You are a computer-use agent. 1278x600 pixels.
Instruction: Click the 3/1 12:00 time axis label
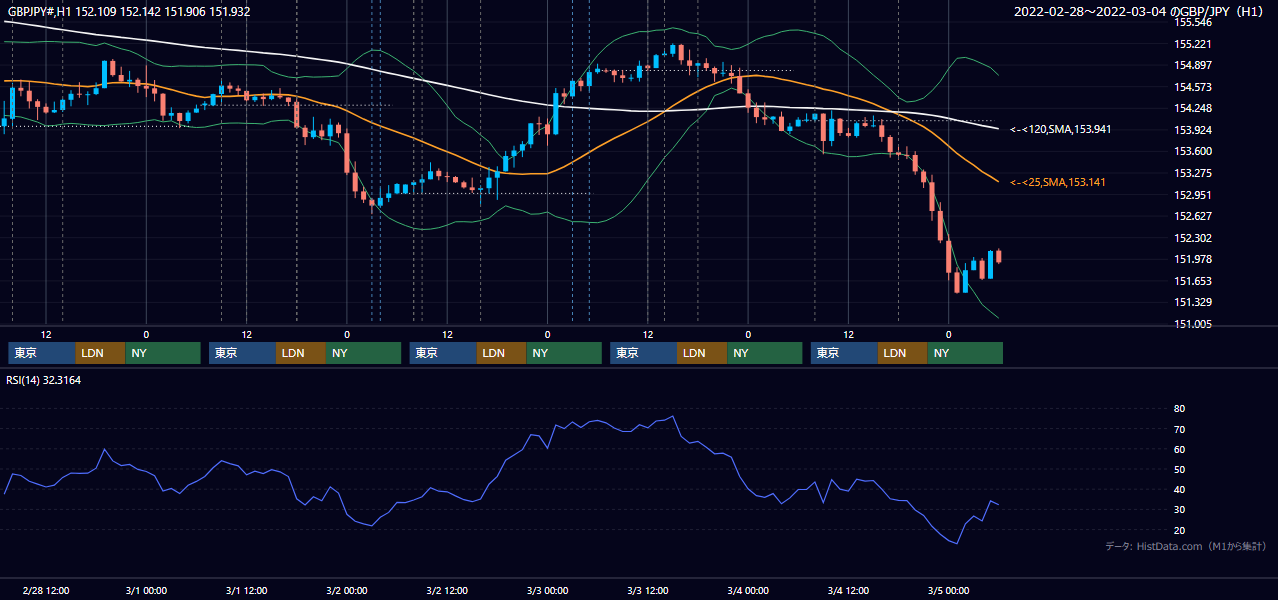tap(246, 590)
